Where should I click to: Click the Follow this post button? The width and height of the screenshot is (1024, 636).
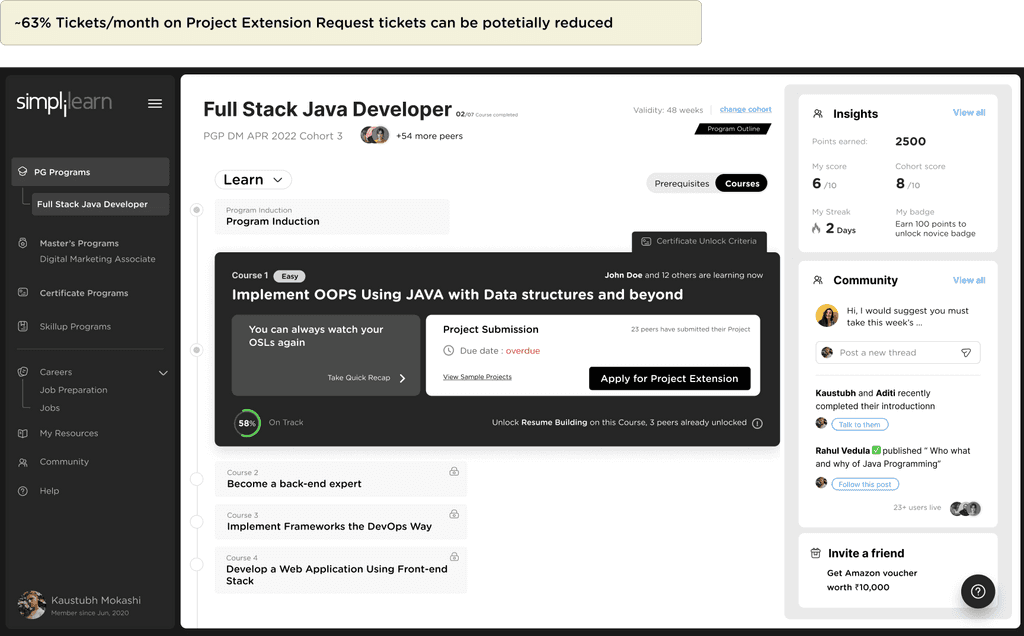tap(865, 485)
